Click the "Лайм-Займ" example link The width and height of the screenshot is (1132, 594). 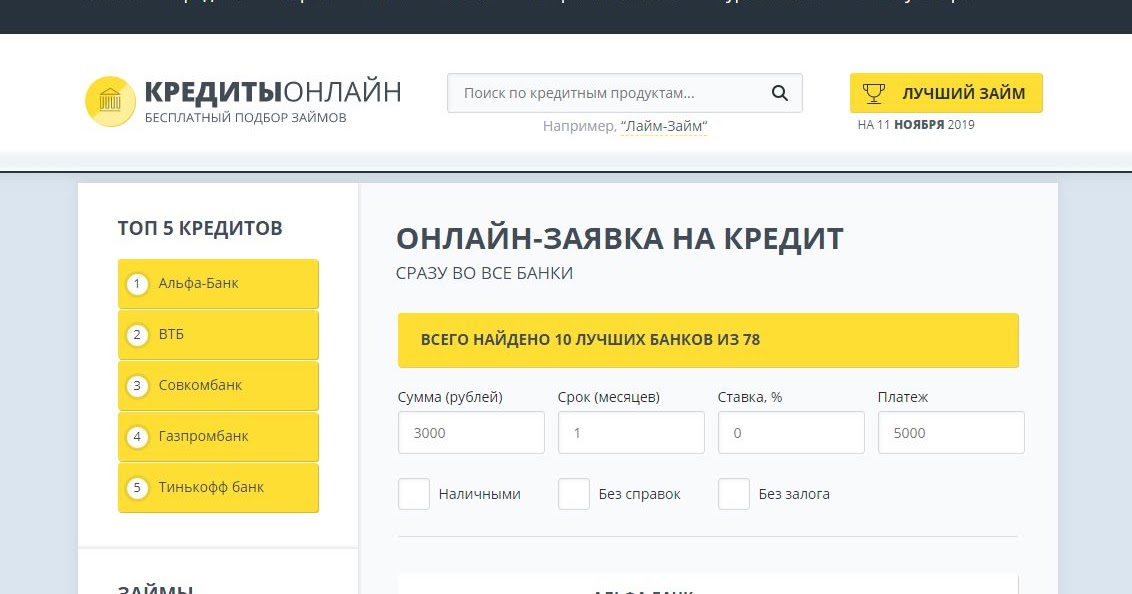[663, 126]
